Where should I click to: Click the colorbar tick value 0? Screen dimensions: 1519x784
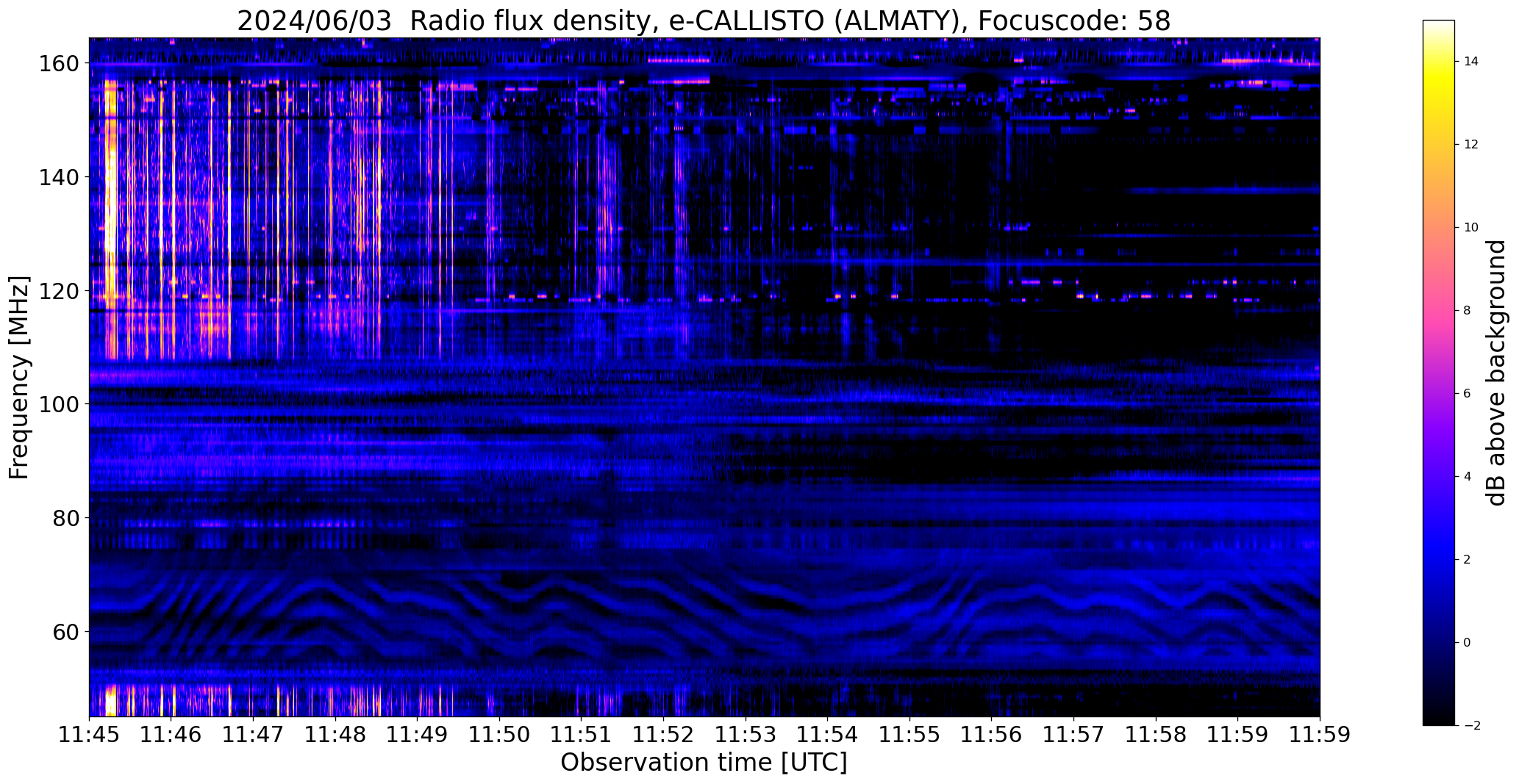tap(1468, 643)
